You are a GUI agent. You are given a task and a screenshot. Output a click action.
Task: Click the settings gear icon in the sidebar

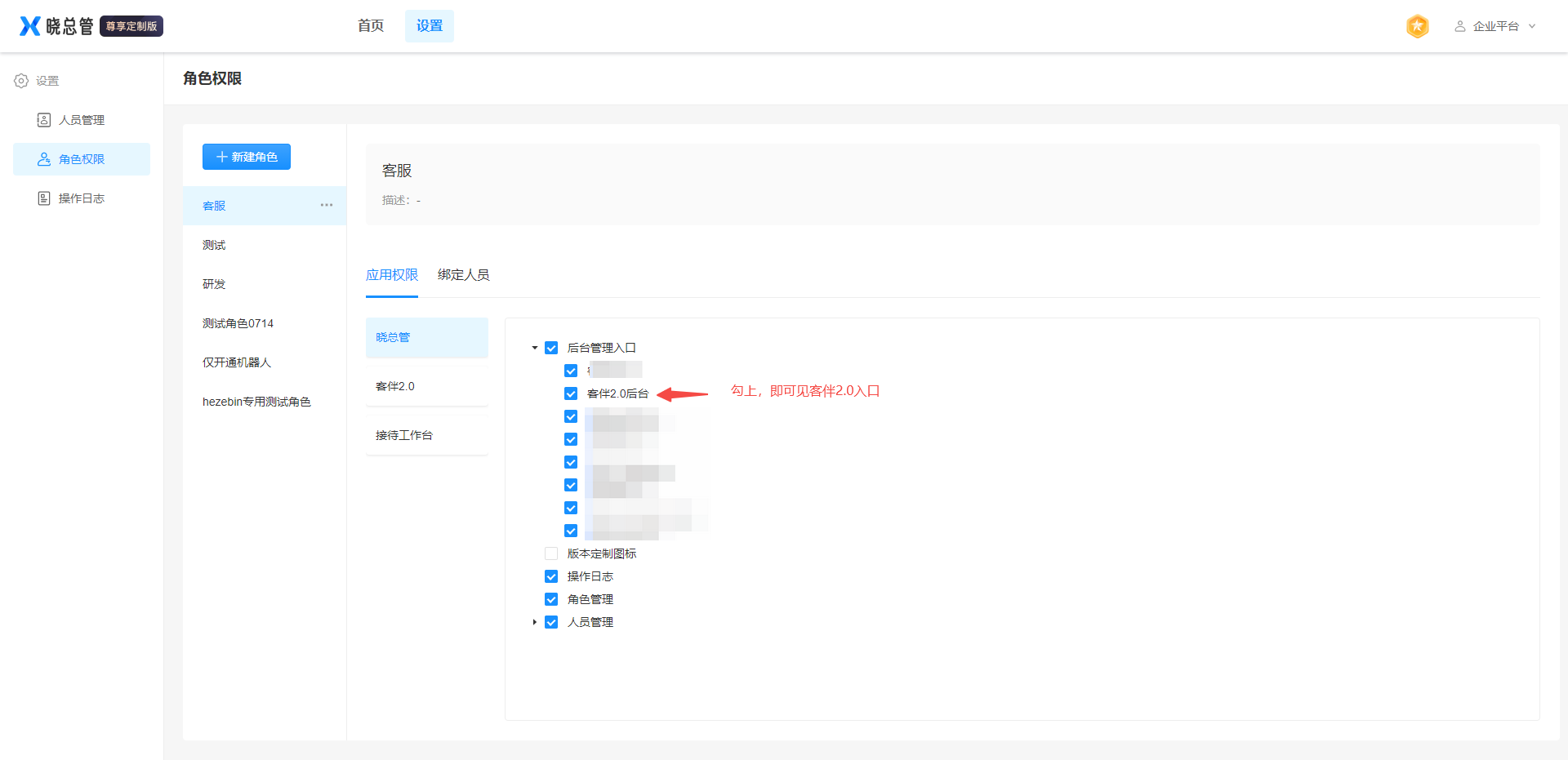click(21, 81)
